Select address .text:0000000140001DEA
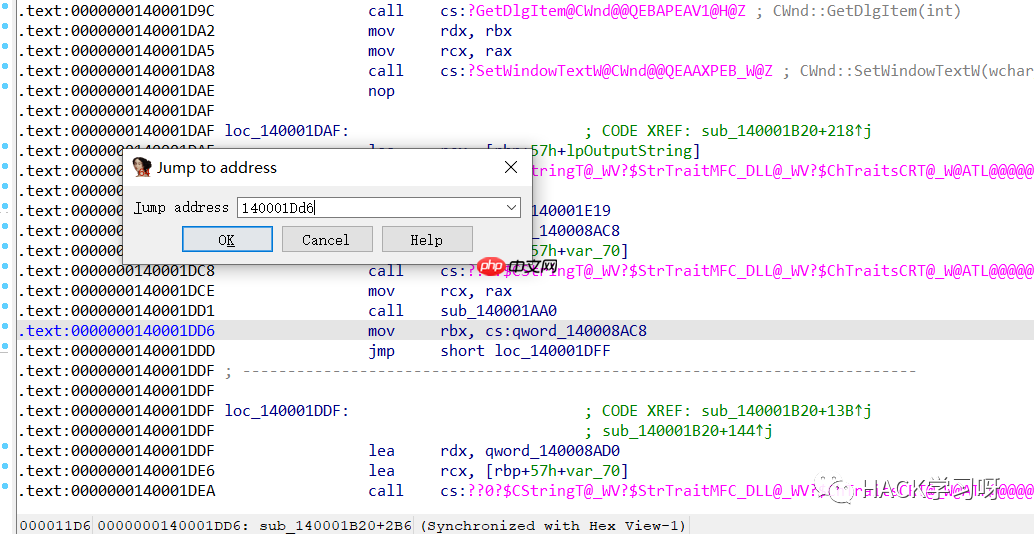 coord(116,490)
